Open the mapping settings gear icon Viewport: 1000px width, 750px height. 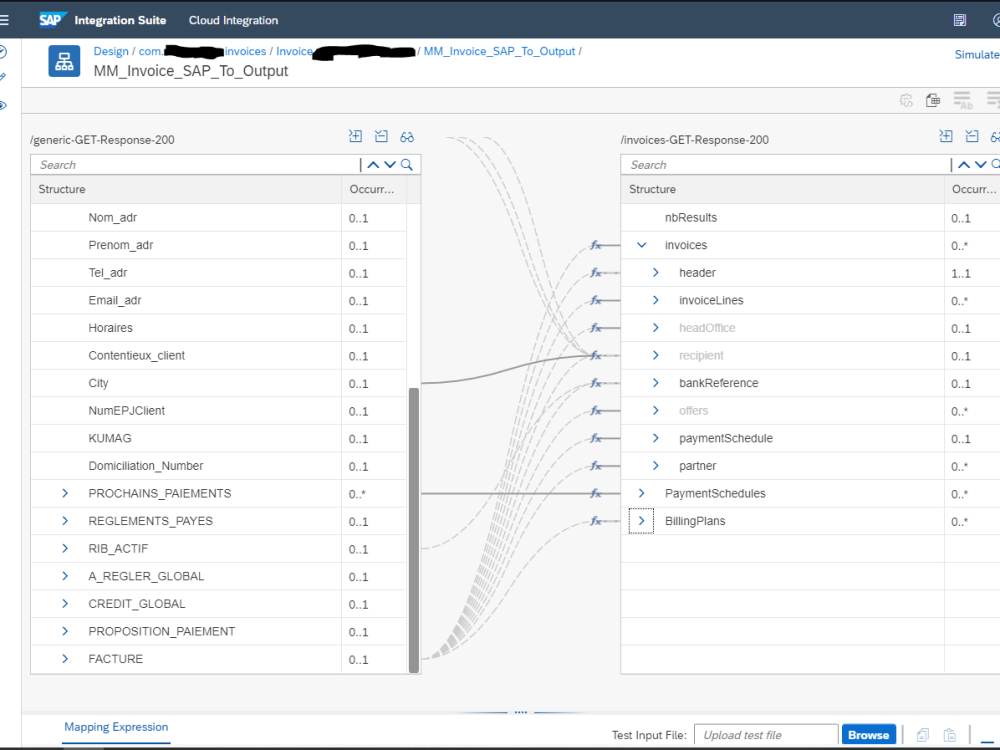(x=906, y=100)
